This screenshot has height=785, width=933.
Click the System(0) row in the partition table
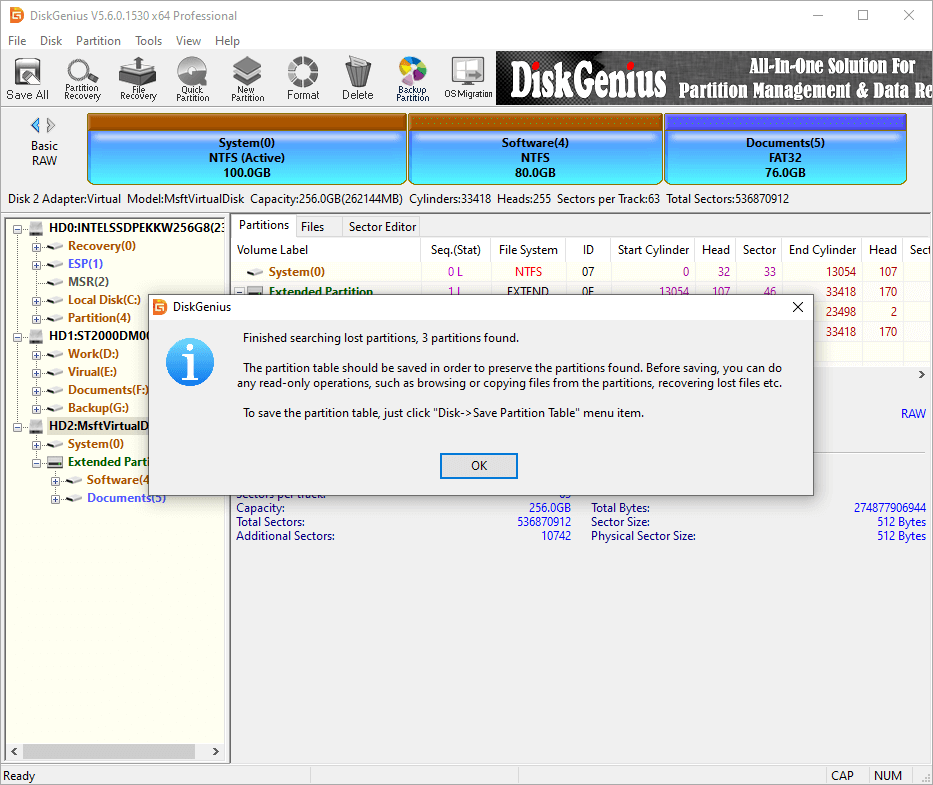click(x=581, y=272)
